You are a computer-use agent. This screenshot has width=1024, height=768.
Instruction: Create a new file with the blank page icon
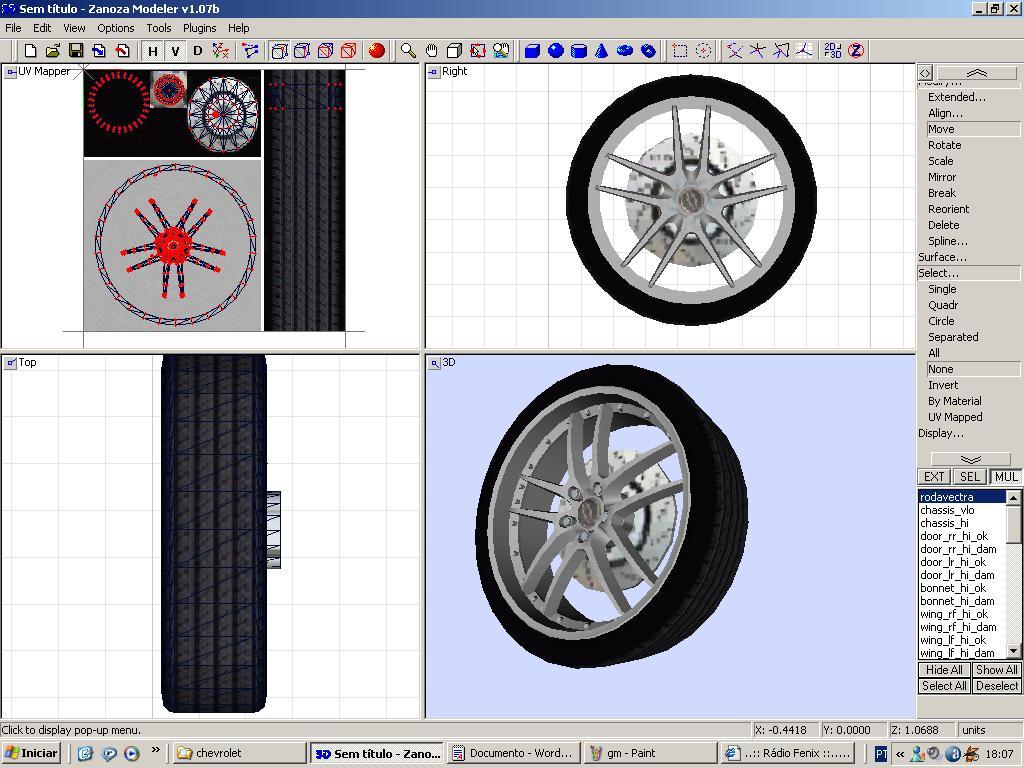30,51
